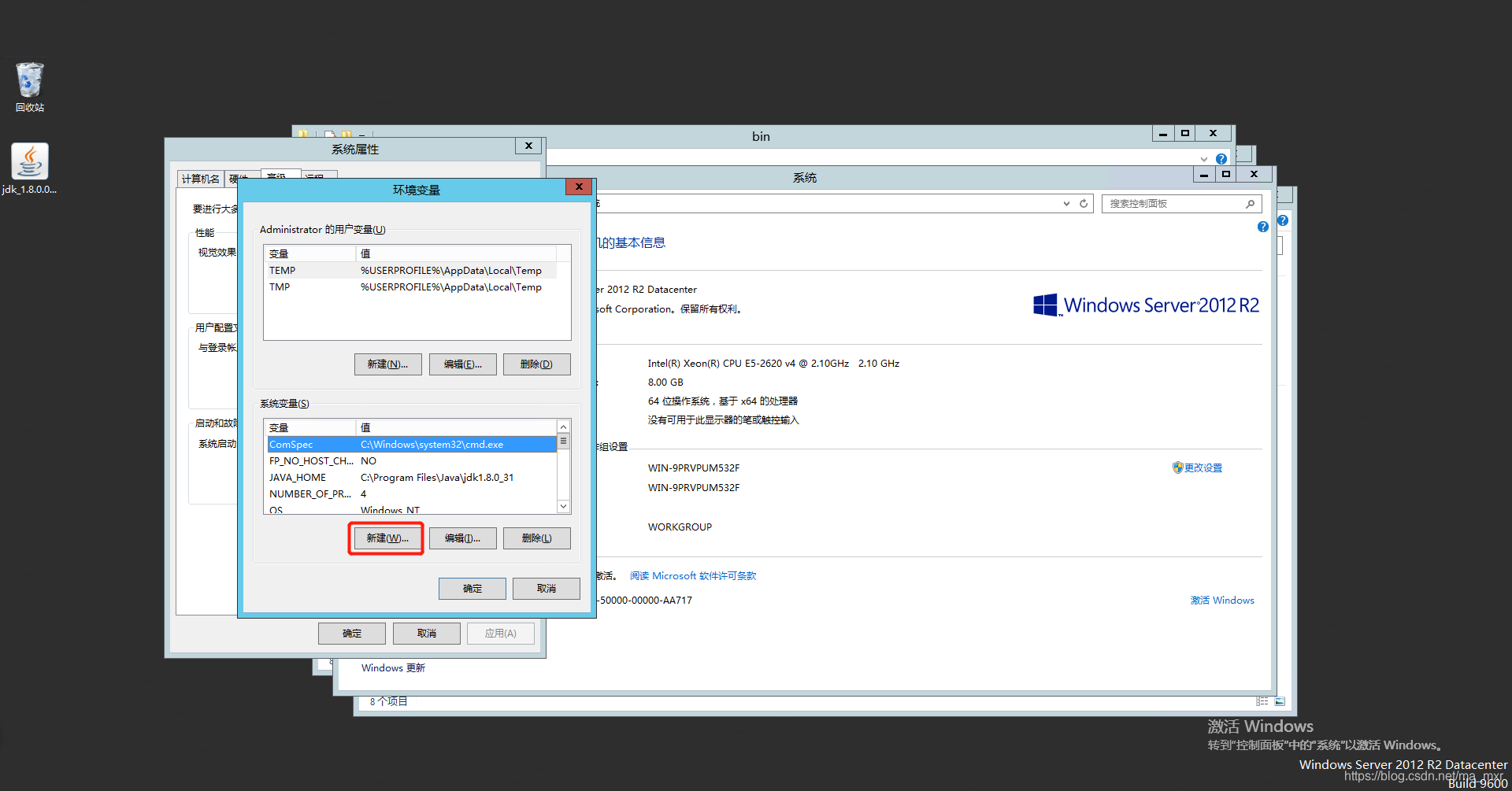Open Windows 更新 link
This screenshot has height=791, width=1512.
coord(393,668)
